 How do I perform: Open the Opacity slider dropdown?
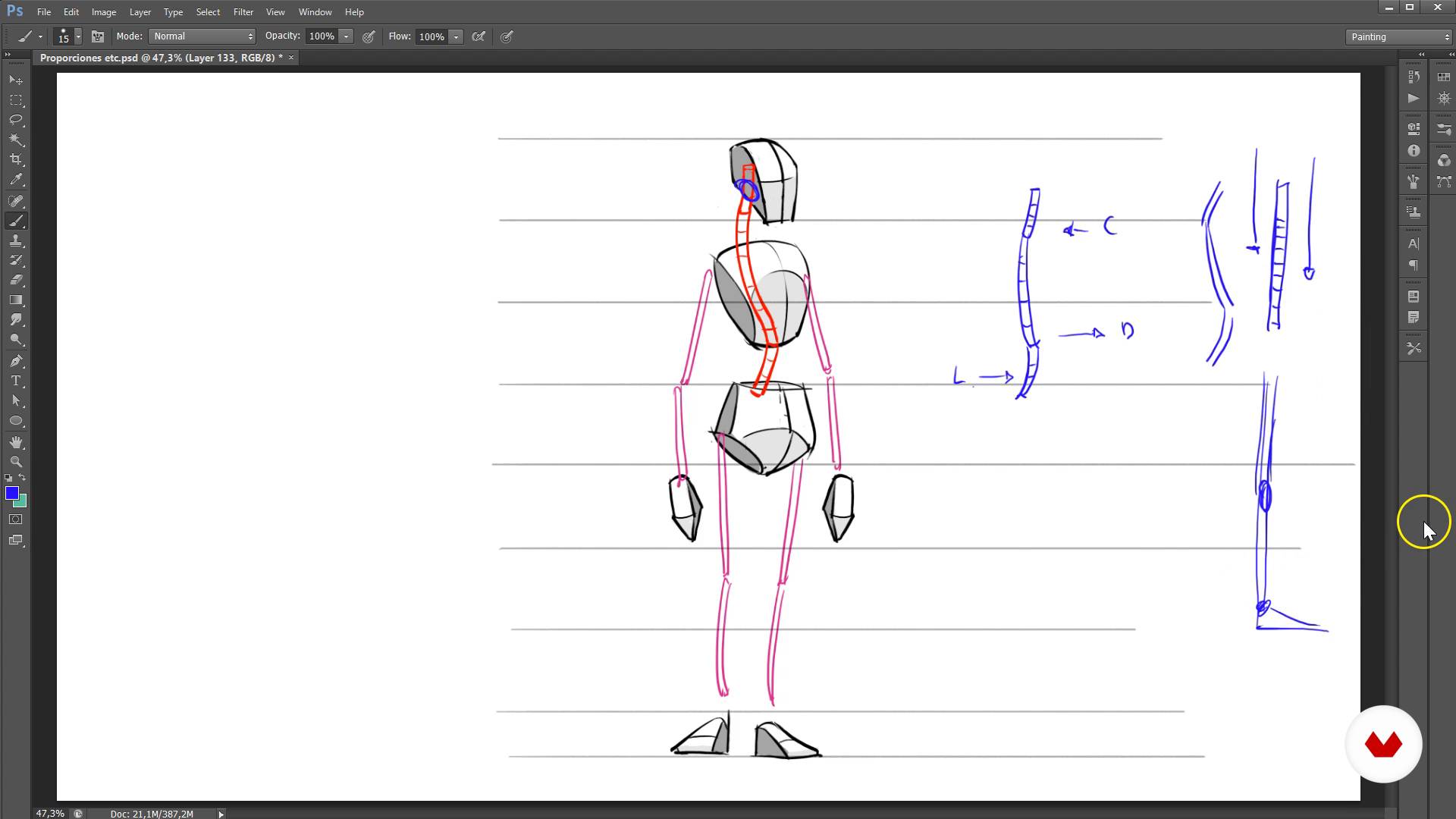(x=346, y=36)
